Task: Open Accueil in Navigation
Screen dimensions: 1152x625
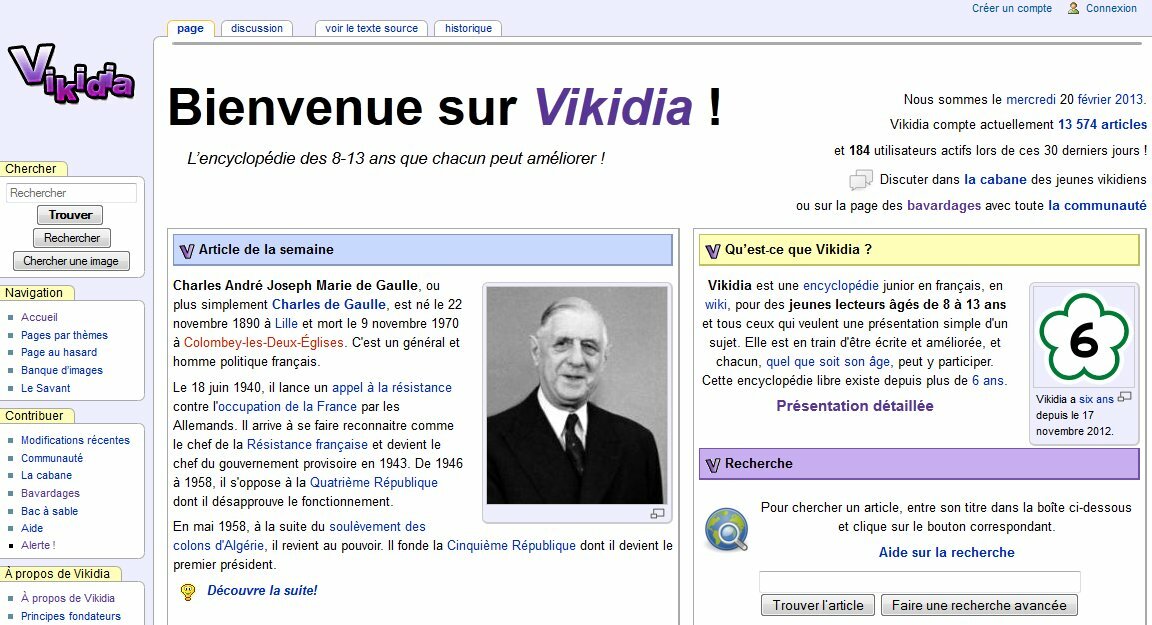Action: 39,317
